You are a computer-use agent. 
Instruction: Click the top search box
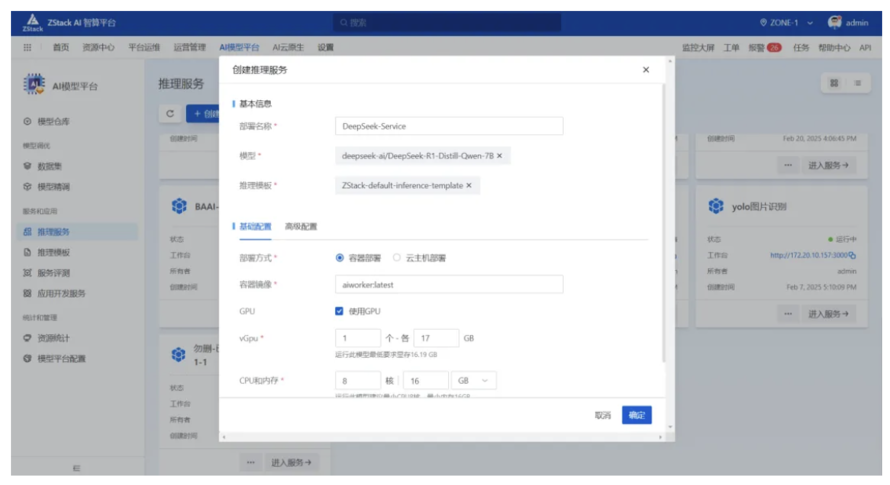447,23
